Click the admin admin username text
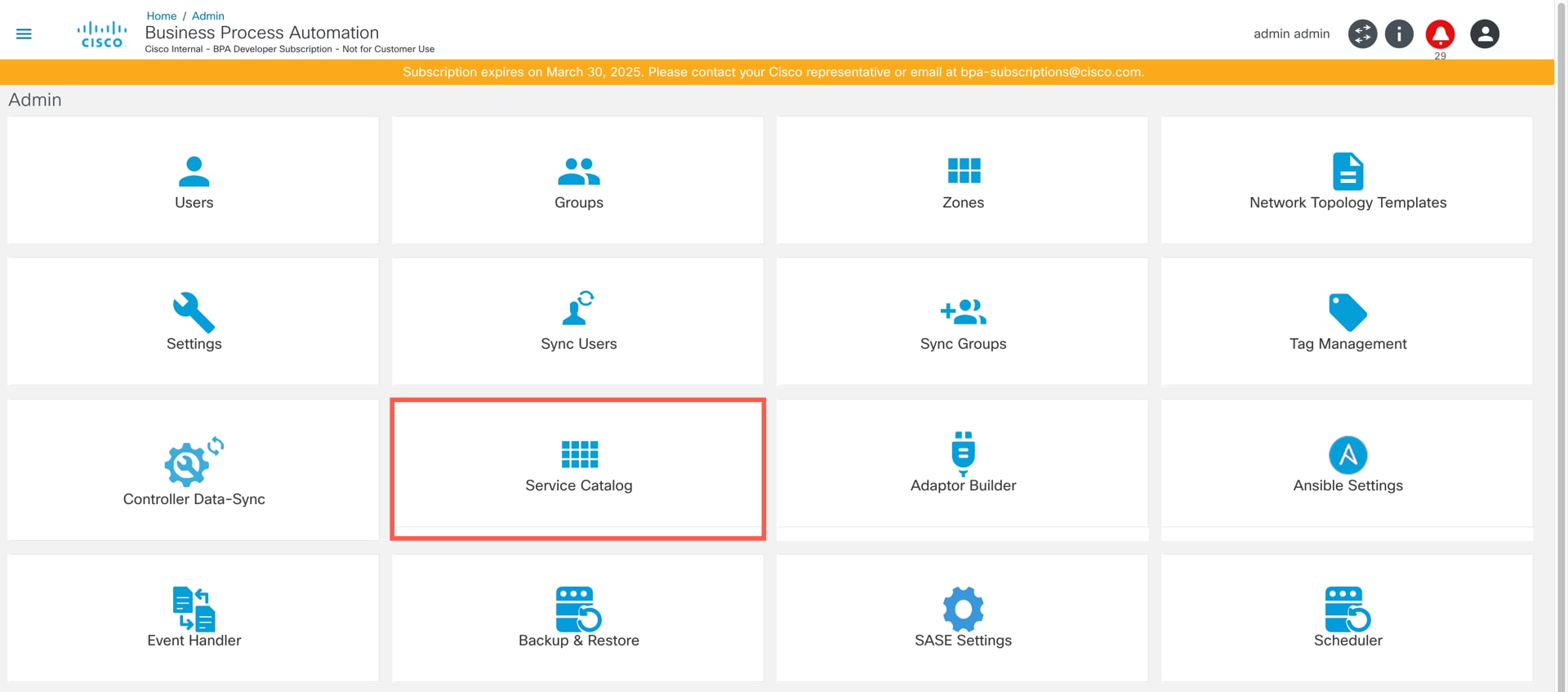Viewport: 1568px width, 692px height. [x=1291, y=33]
